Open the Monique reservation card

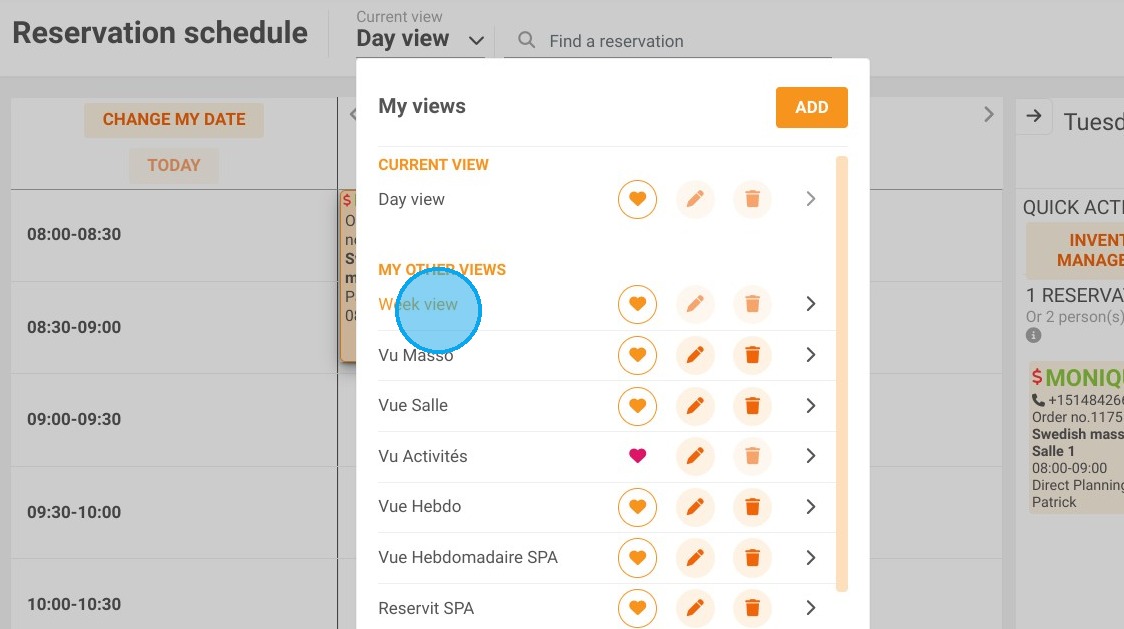(x=1076, y=438)
